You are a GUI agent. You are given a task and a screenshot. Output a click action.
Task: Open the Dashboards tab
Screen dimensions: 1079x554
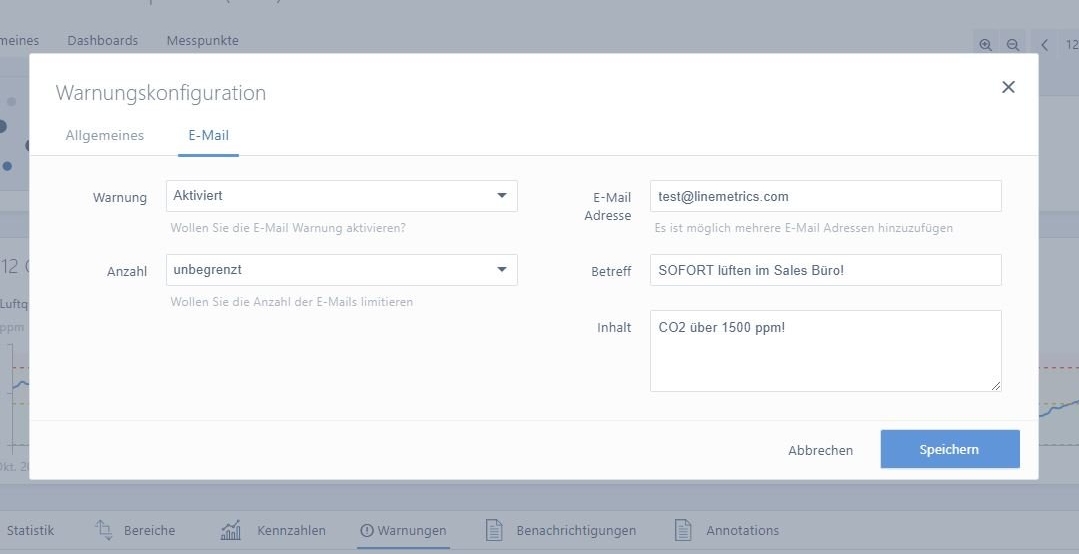[x=103, y=41]
